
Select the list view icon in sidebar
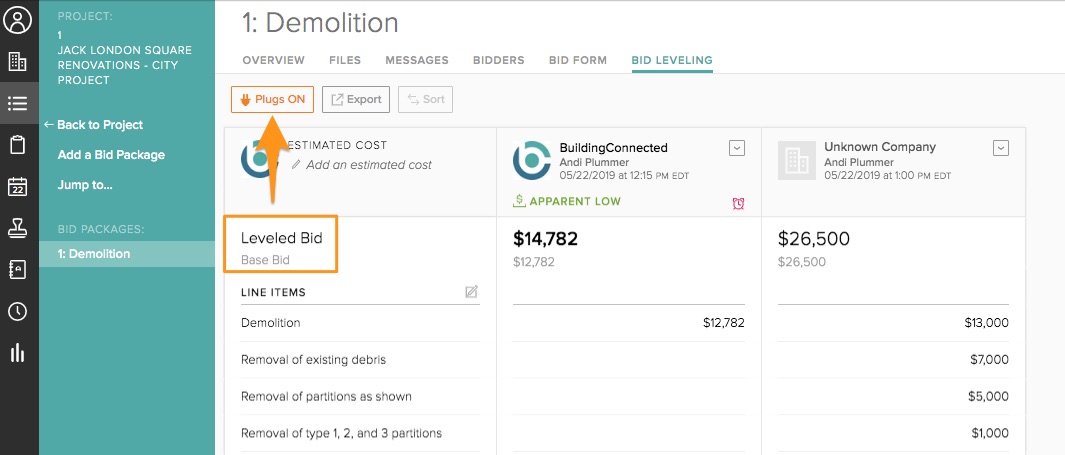point(17,103)
